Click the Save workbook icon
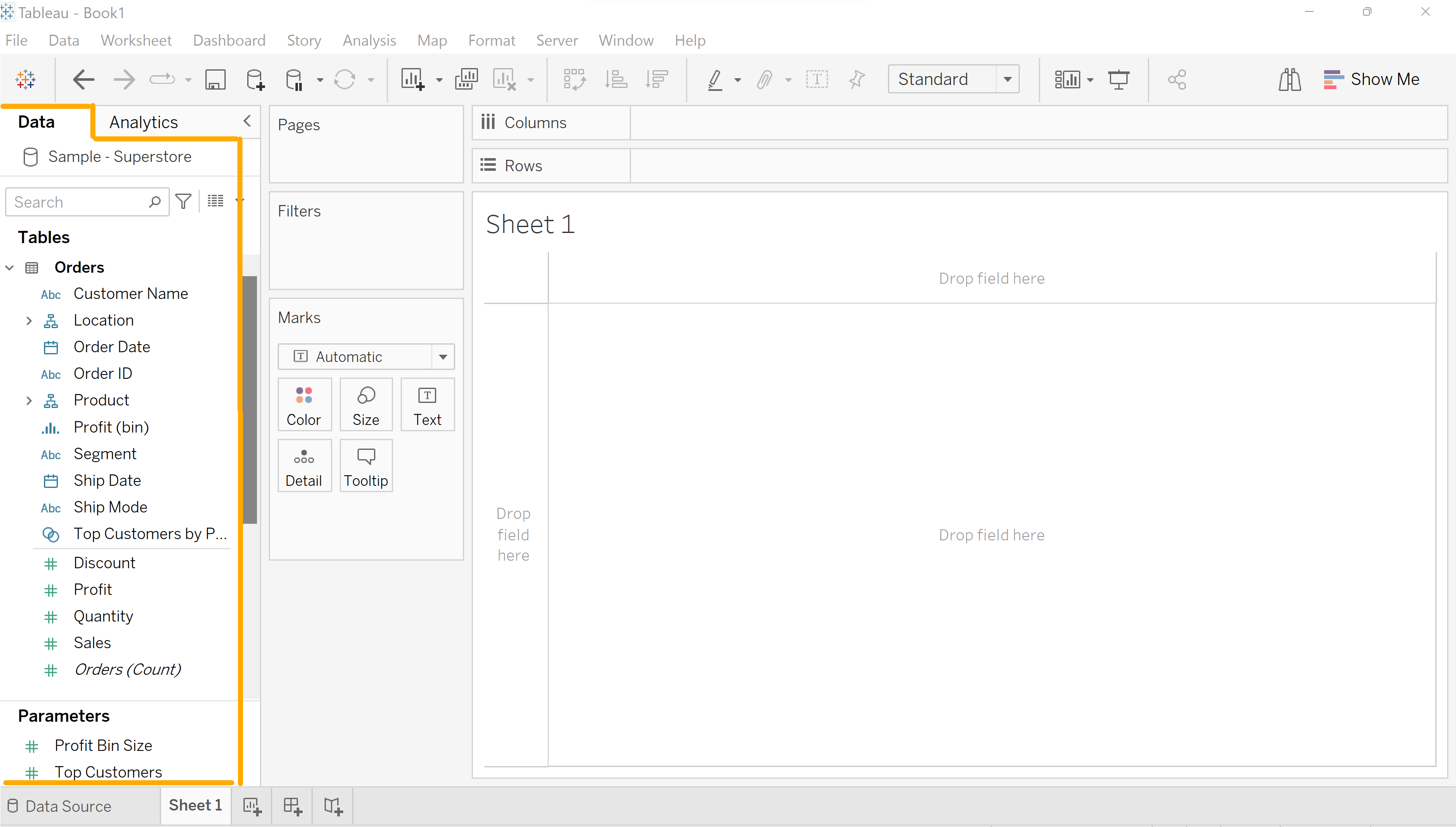The image size is (1456, 827). 215,79
